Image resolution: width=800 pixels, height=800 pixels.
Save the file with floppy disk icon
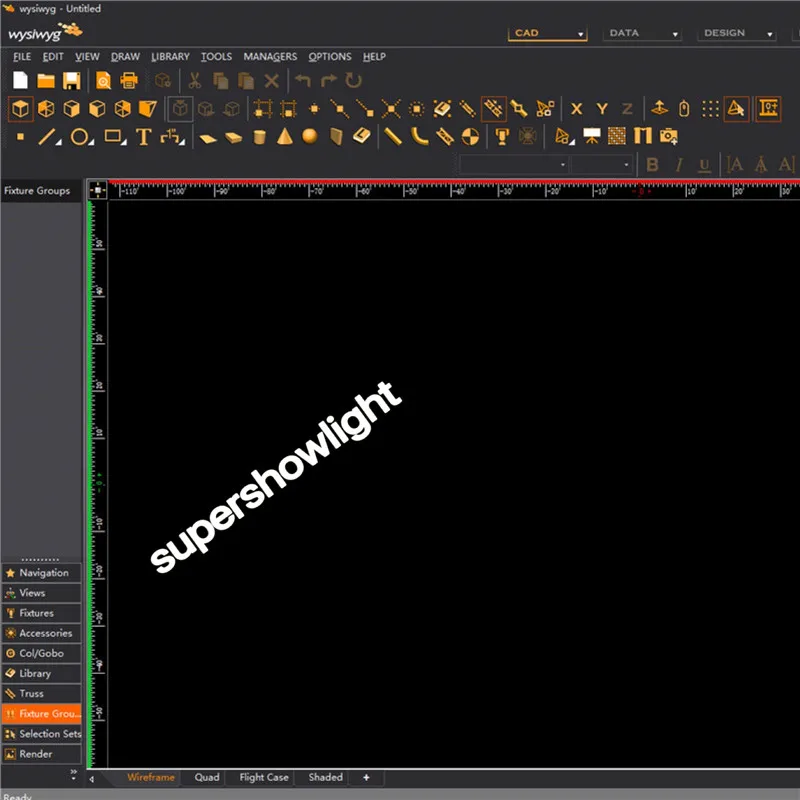pos(71,81)
